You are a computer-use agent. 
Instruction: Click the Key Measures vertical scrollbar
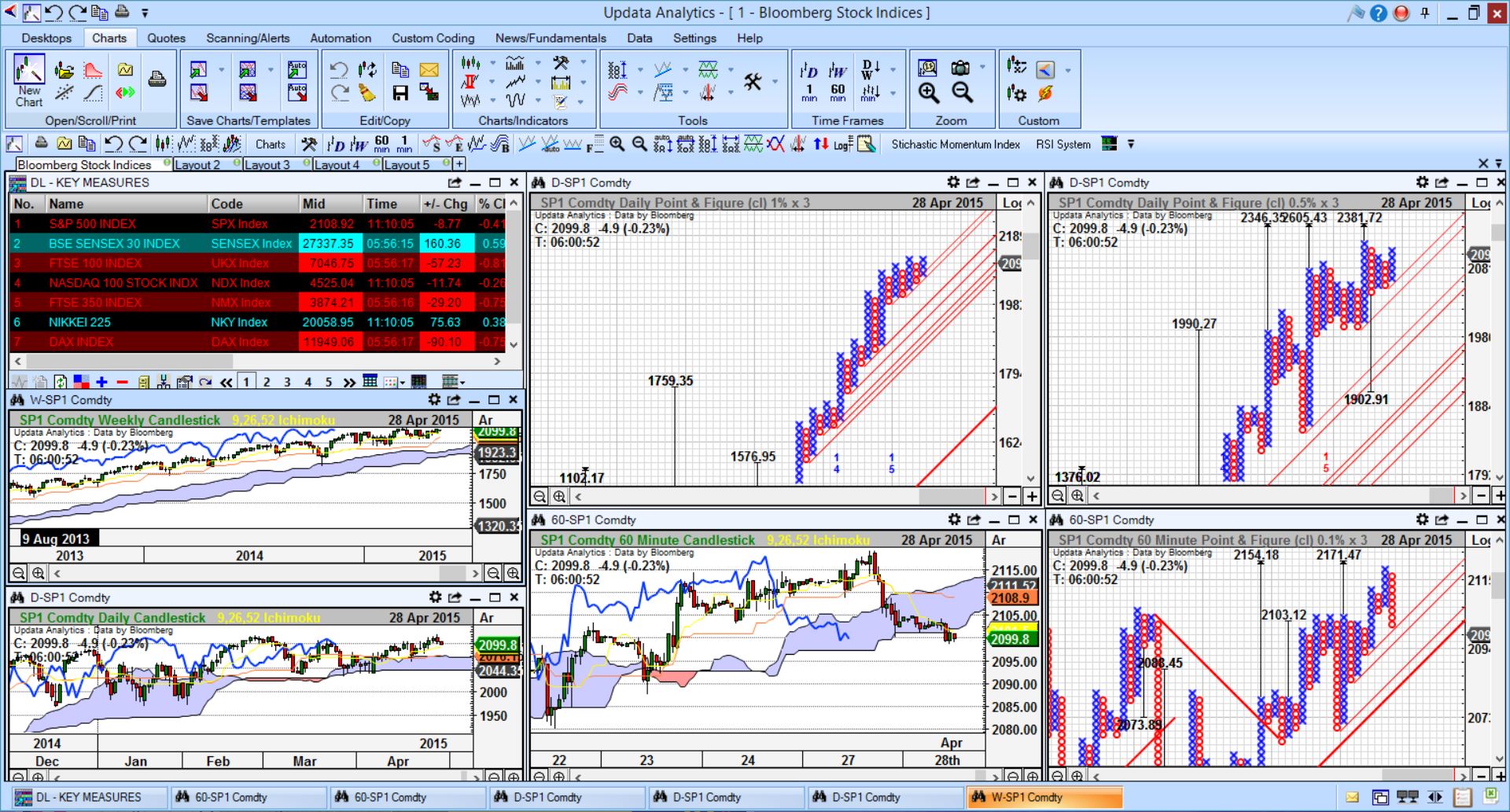coord(514,273)
